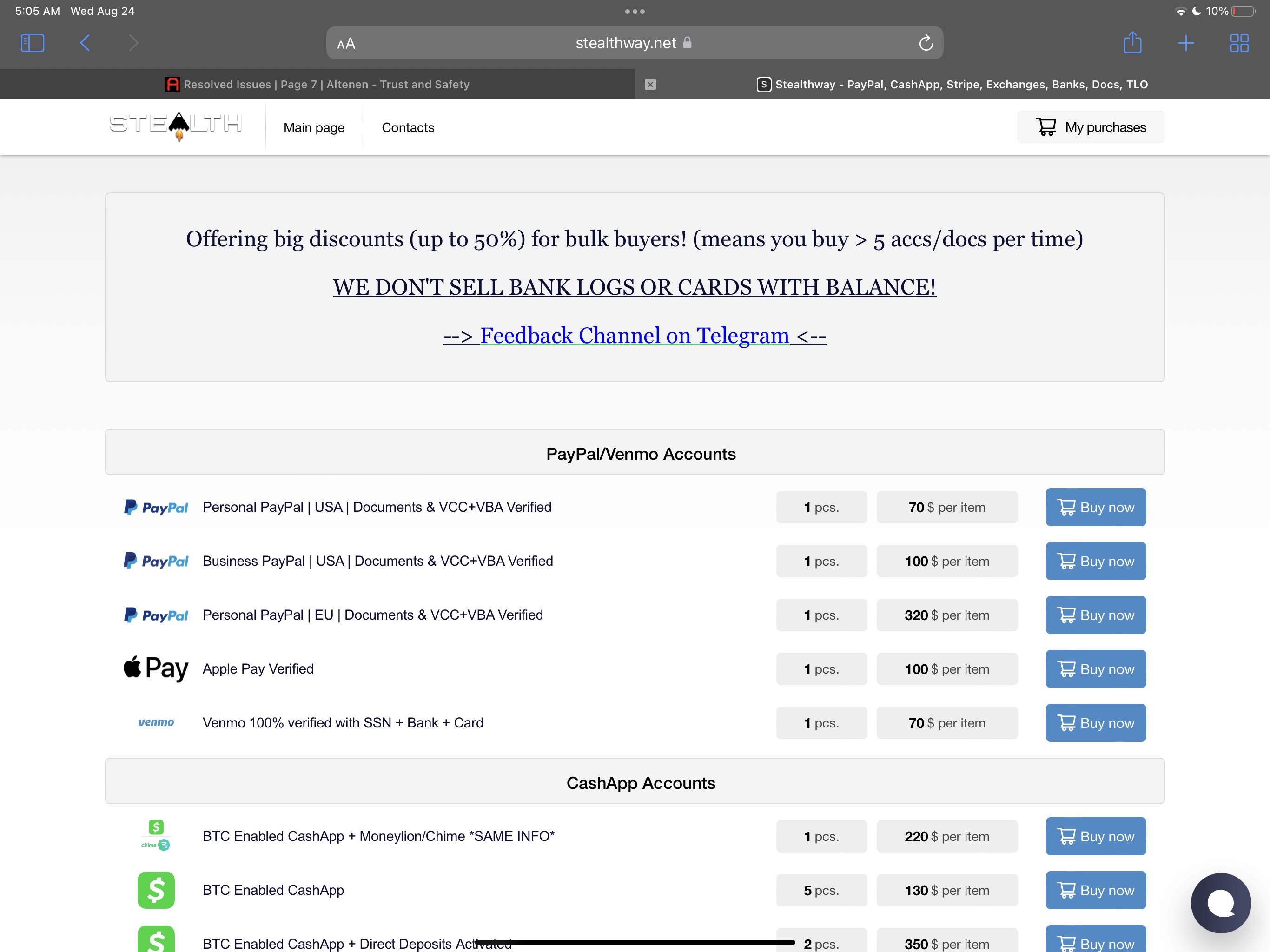This screenshot has width=1270, height=952.
Task: Open the AA reader text-size menu
Action: pos(346,44)
